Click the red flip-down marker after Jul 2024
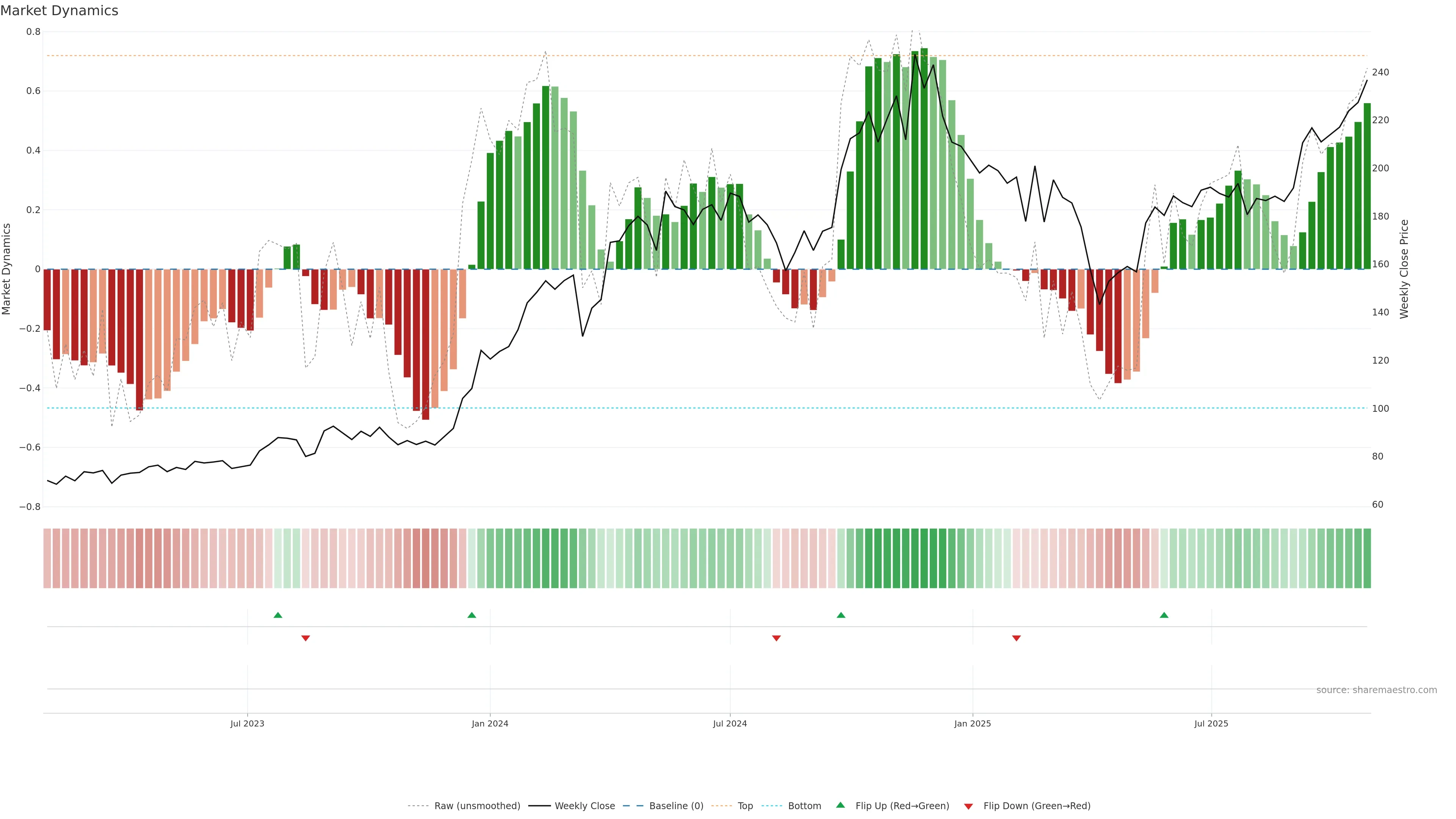Viewport: 1456px width, 819px height. tap(777, 638)
